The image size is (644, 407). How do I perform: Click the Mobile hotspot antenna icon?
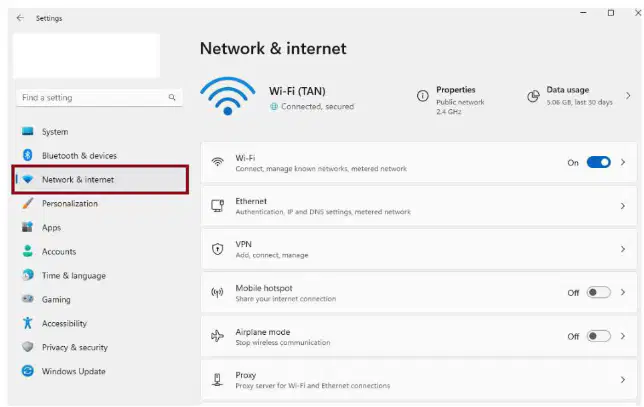pos(217,292)
